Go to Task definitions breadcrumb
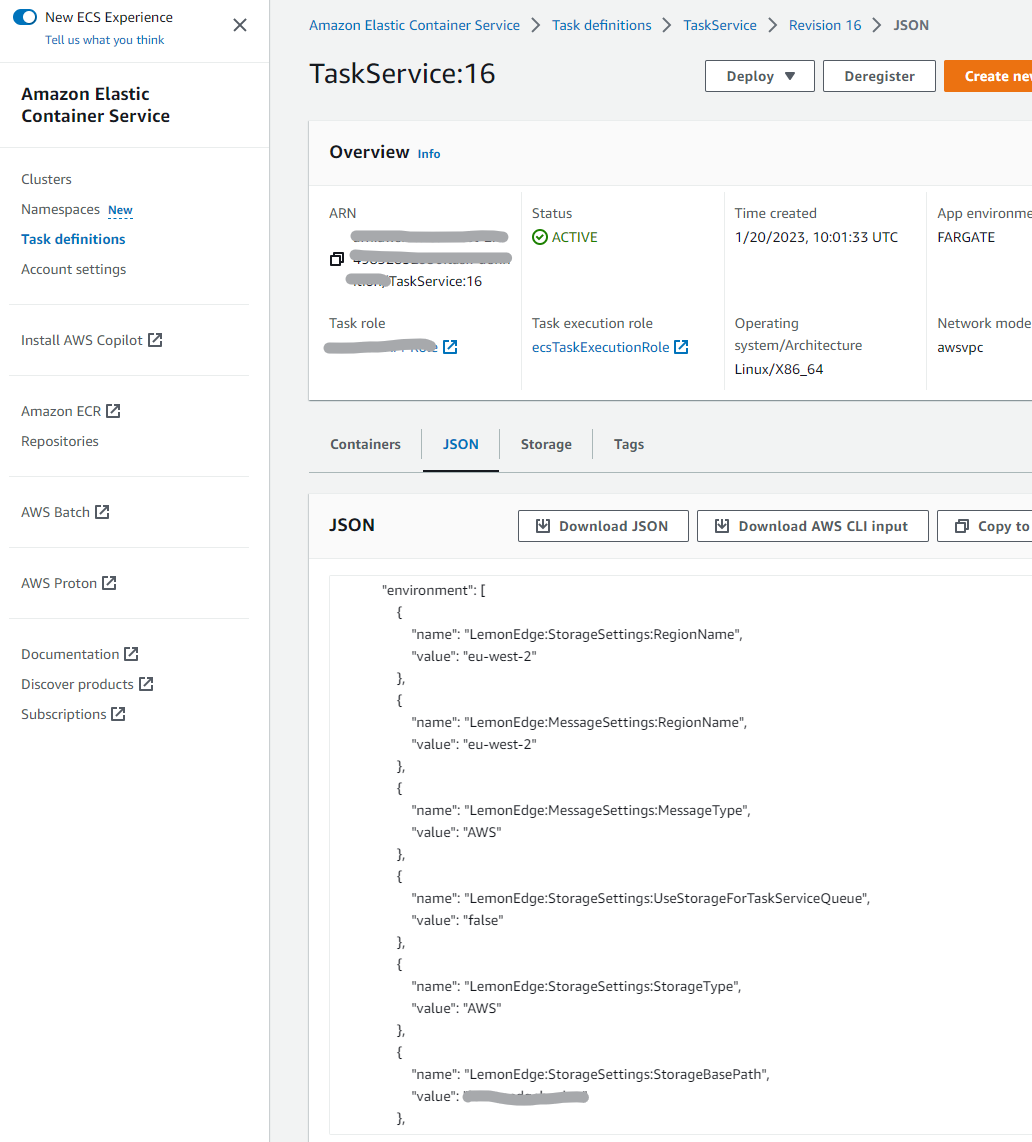Viewport: 1032px width, 1142px height. [x=602, y=25]
